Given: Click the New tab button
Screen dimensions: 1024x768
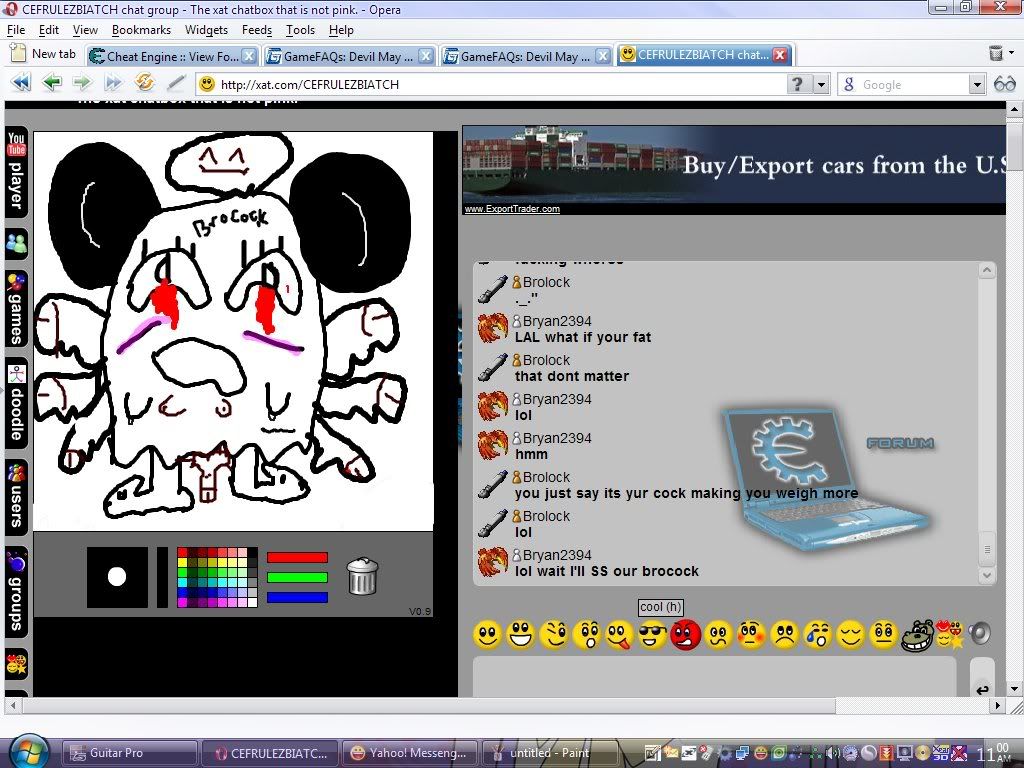Looking at the screenshot, I should point(44,54).
